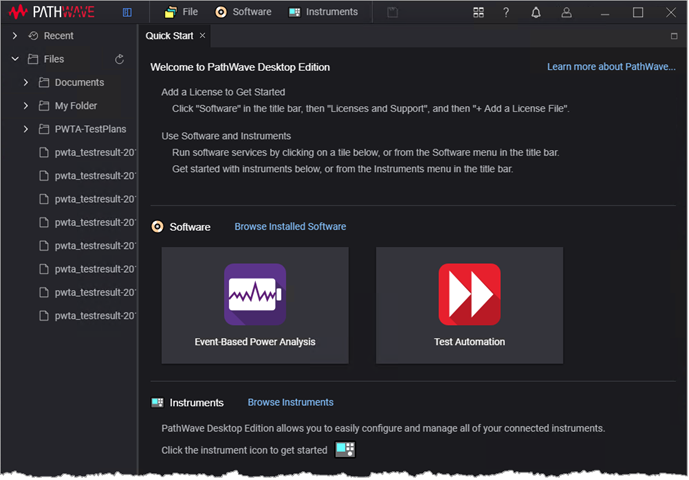This screenshot has height=480, width=689.
Task: Refresh the Files list
Action: [120, 59]
